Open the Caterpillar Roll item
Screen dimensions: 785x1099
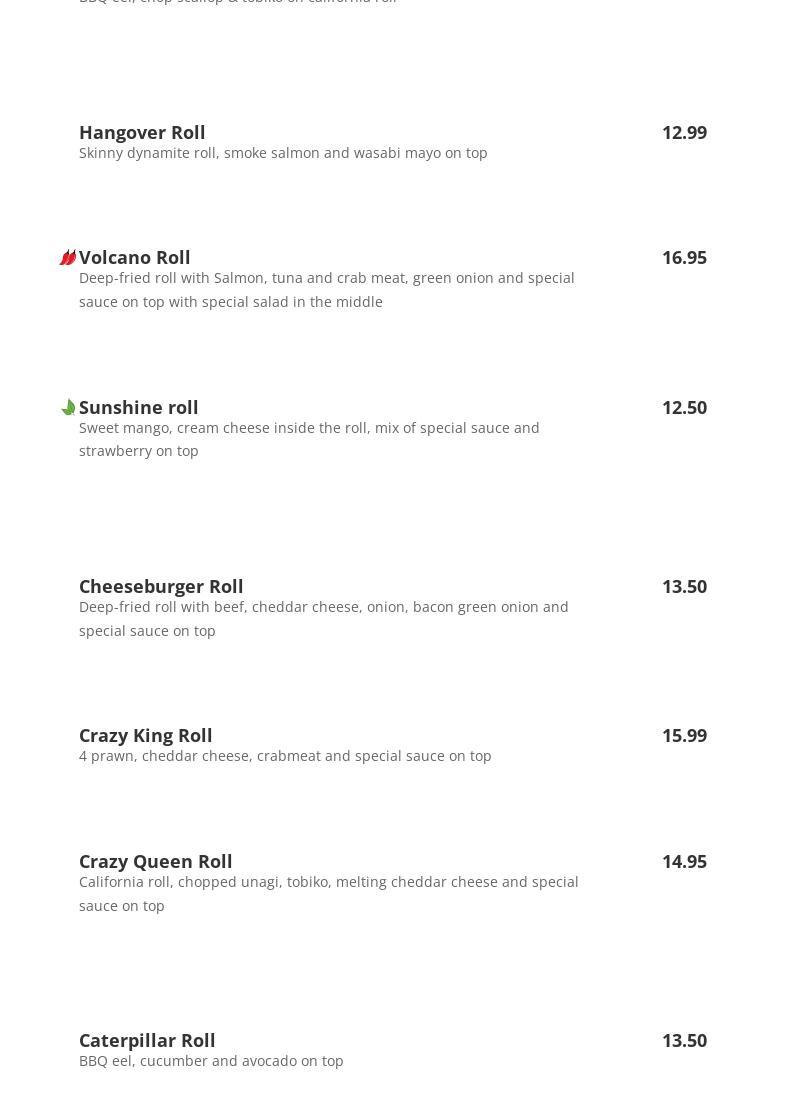(x=147, y=1040)
